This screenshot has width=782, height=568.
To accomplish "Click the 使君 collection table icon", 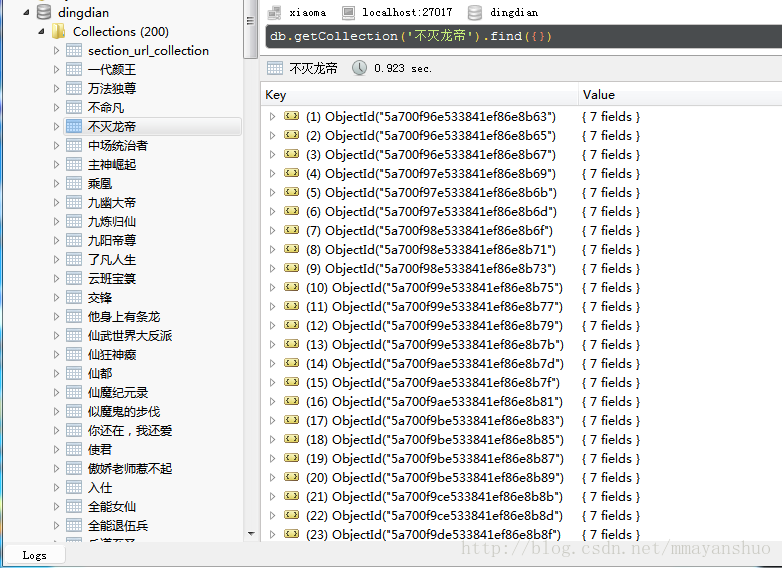I will pos(74,449).
